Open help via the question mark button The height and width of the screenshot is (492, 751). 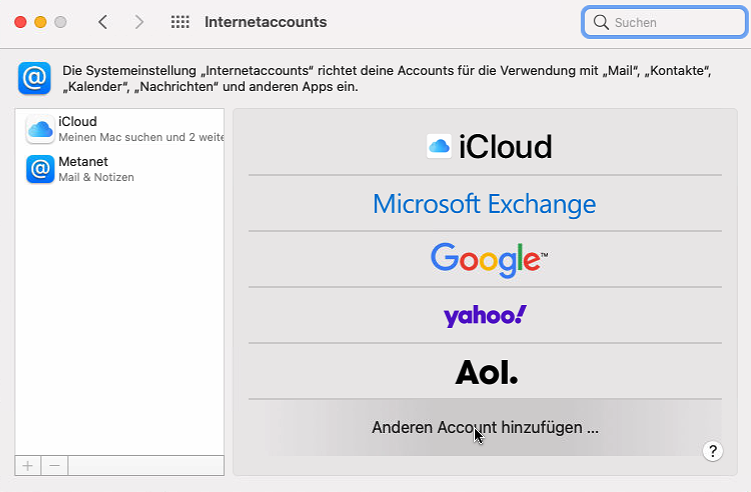712,451
